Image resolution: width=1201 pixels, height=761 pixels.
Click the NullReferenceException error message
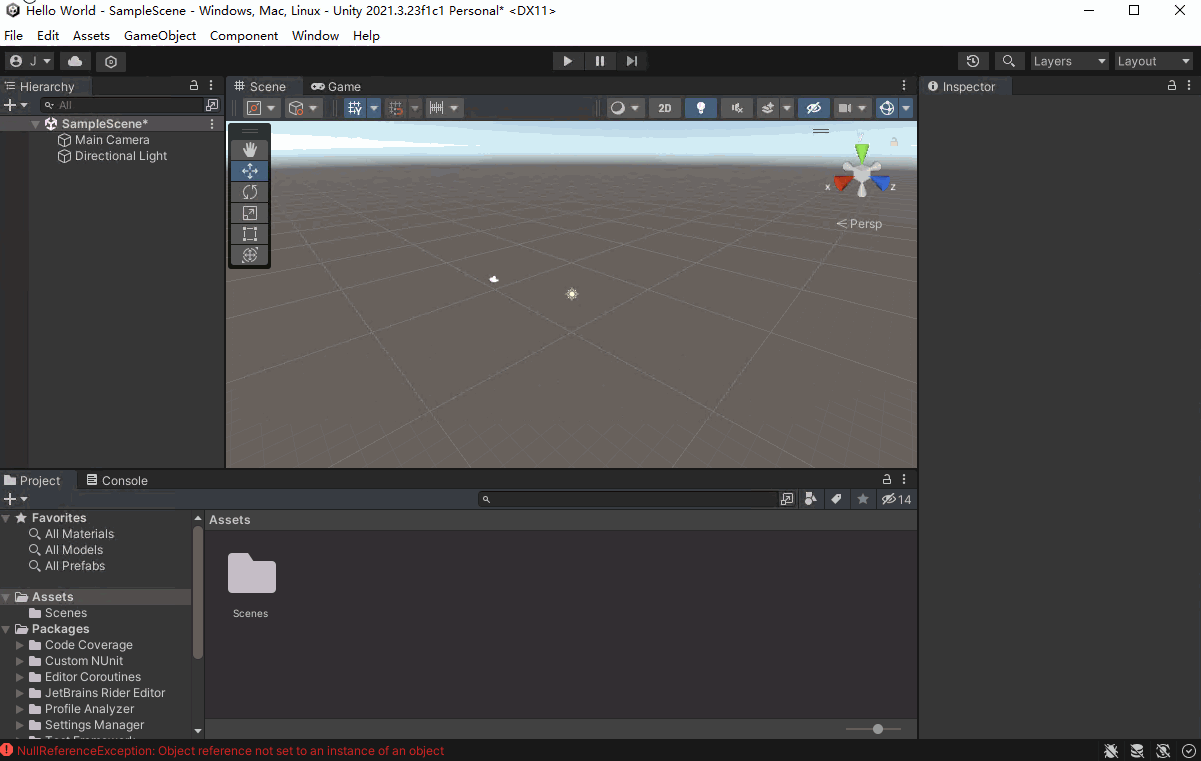tap(230, 751)
